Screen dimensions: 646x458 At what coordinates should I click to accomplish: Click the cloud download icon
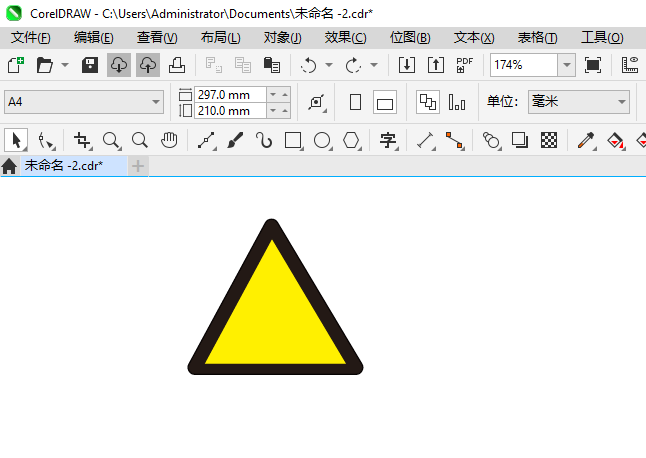pyautogui.click(x=119, y=65)
